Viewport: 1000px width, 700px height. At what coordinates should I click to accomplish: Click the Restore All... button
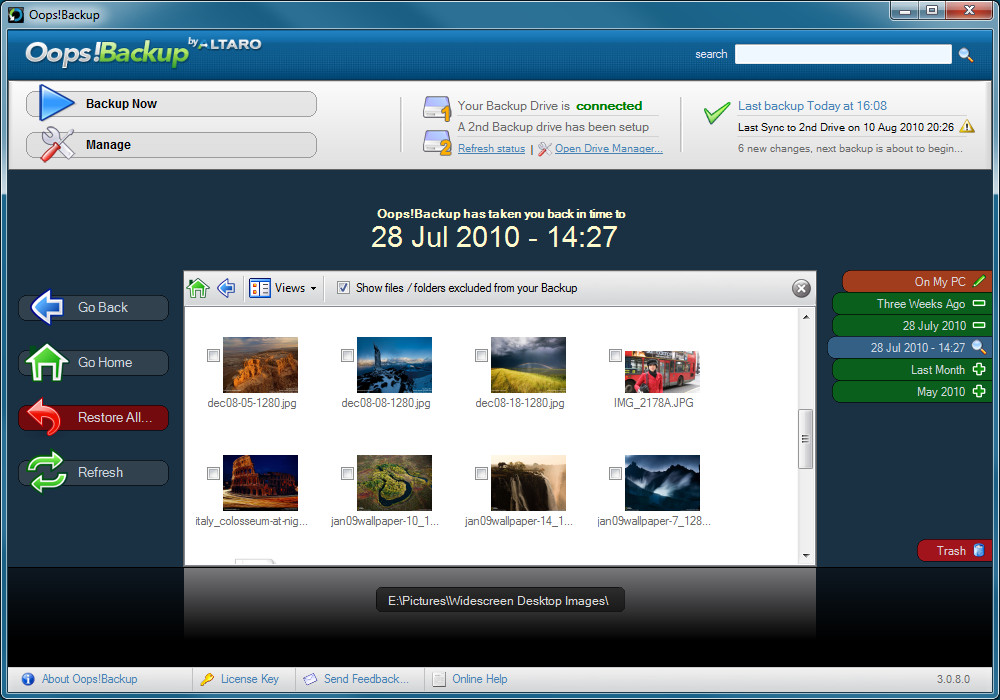tap(94, 418)
